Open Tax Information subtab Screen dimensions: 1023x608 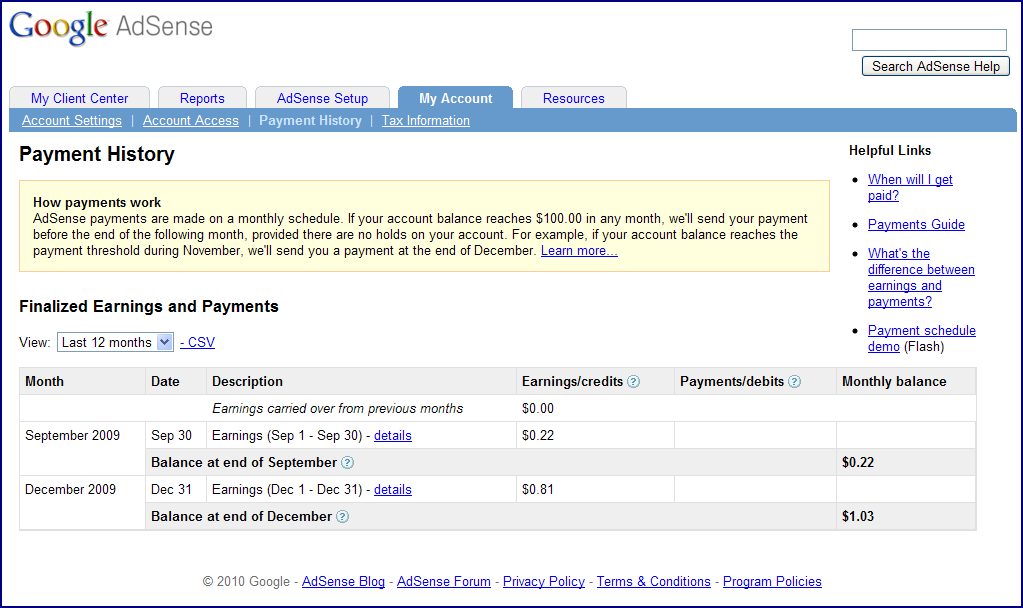[x=425, y=121]
